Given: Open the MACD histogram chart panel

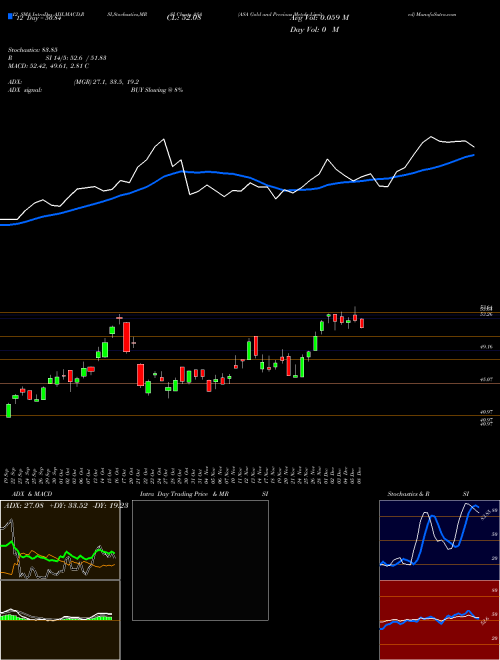Looking at the screenshot, I should point(60,620).
